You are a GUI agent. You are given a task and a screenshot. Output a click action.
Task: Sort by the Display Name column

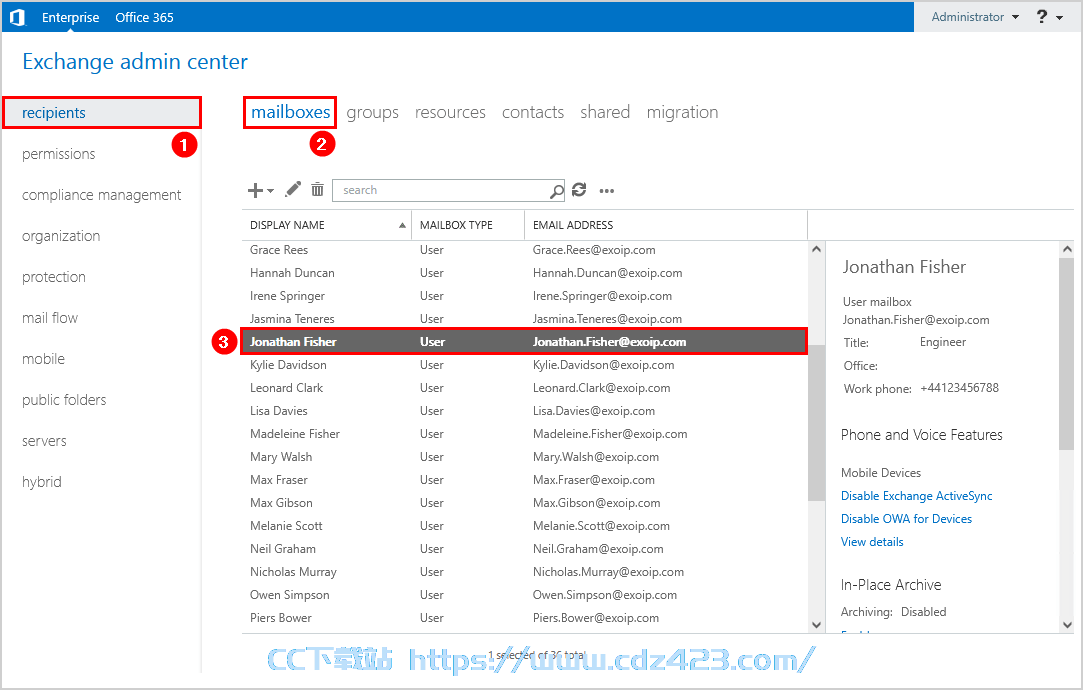(327, 225)
